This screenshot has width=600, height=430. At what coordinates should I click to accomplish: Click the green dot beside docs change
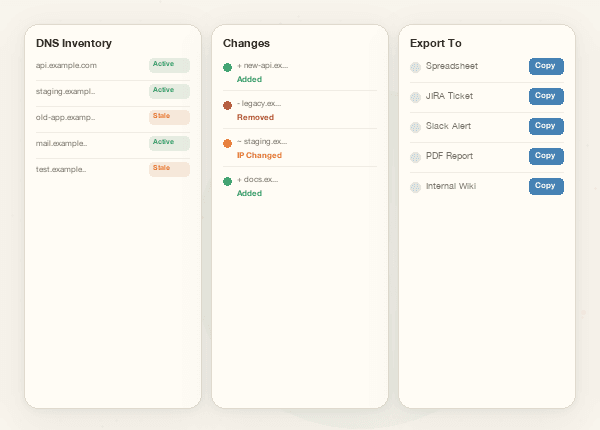(x=228, y=181)
